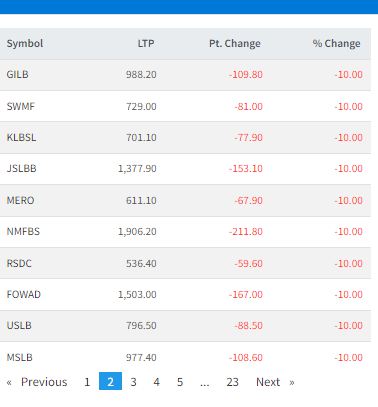Sort by % Change column header
Image resolution: width=378 pixels, height=407 pixels.
pyautogui.click(x=336, y=44)
